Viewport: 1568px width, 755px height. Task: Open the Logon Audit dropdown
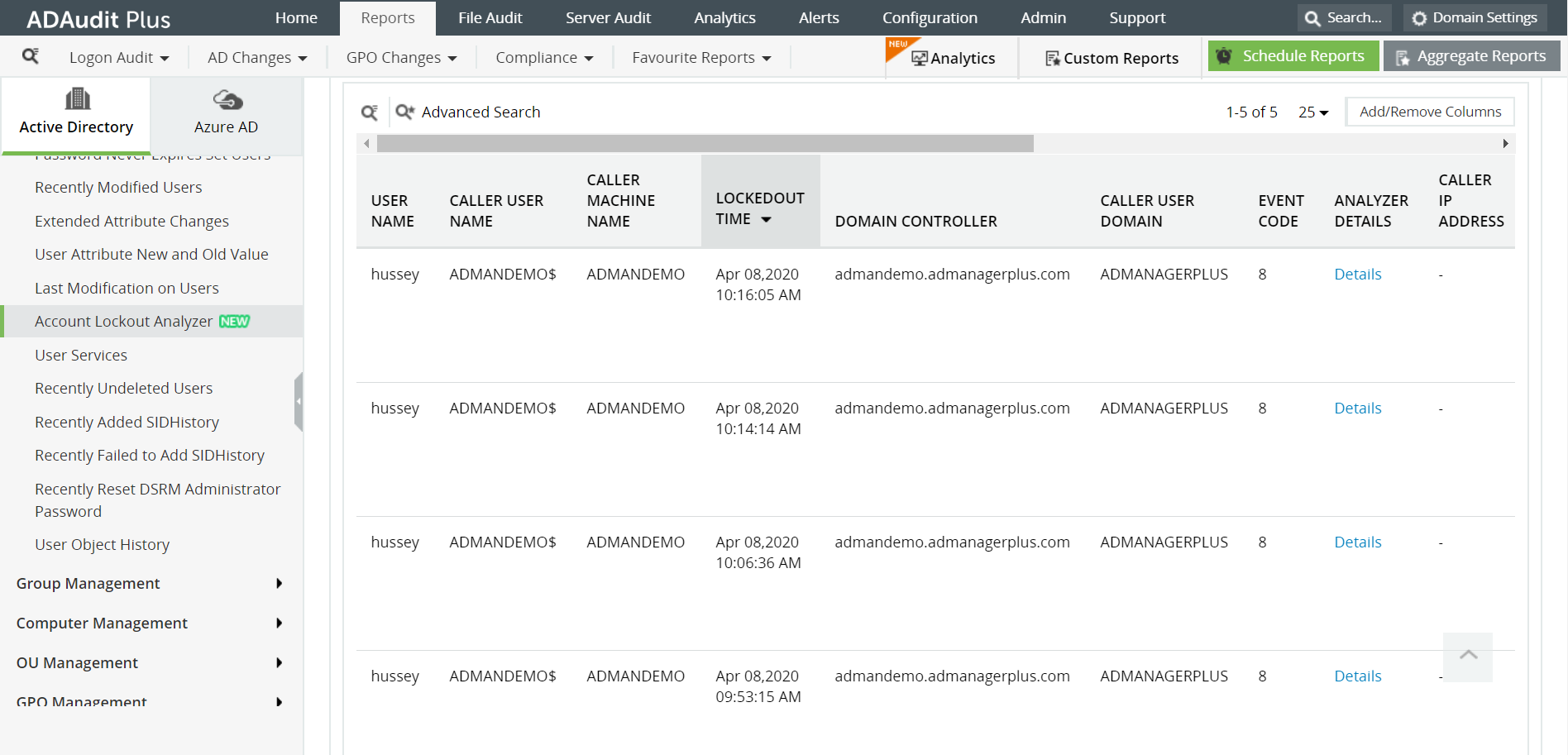[x=118, y=57]
